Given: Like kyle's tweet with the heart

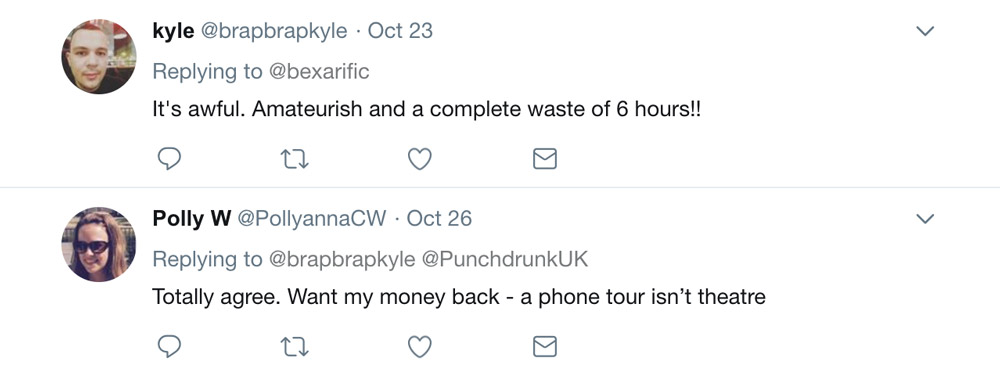Looking at the screenshot, I should click(x=420, y=159).
